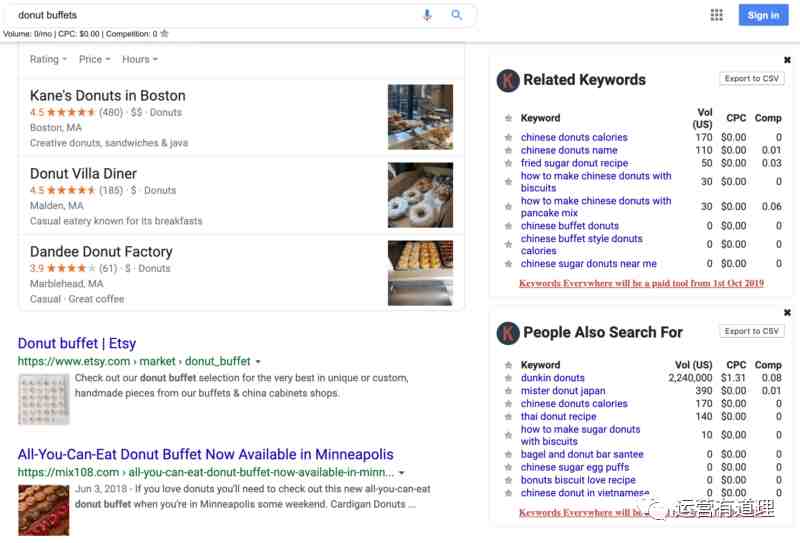Star 'chinese sugar donuts near me' keyword
The height and width of the screenshot is (543, 800).
508,264
